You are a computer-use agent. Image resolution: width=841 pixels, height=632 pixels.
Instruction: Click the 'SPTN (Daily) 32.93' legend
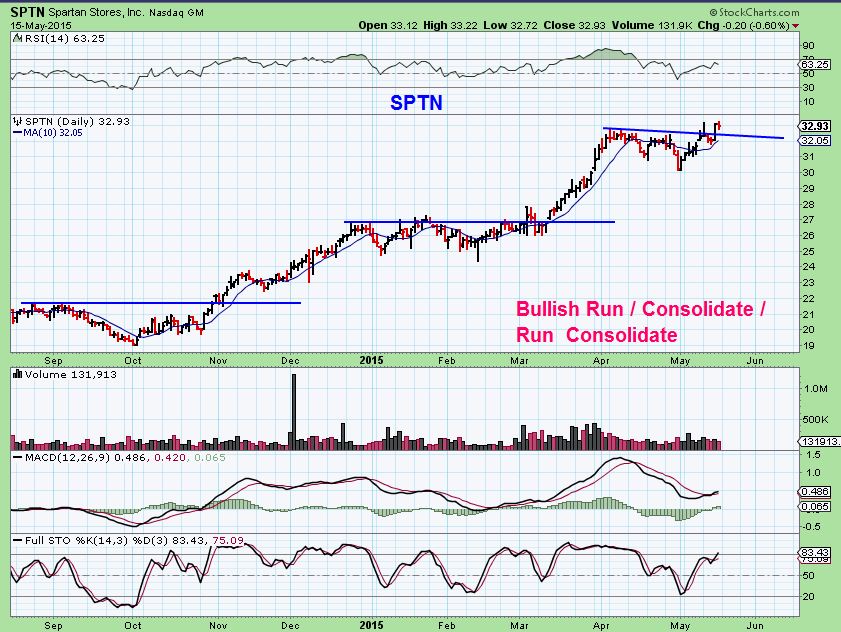[77, 121]
